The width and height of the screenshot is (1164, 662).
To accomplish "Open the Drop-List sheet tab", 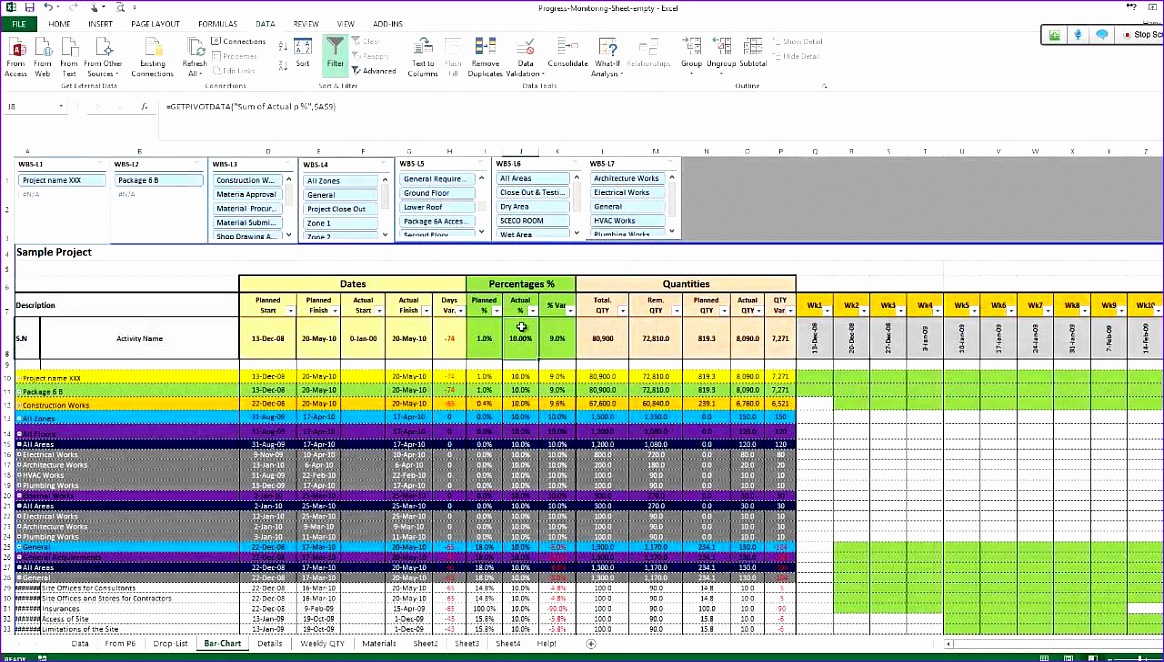I will [171, 643].
